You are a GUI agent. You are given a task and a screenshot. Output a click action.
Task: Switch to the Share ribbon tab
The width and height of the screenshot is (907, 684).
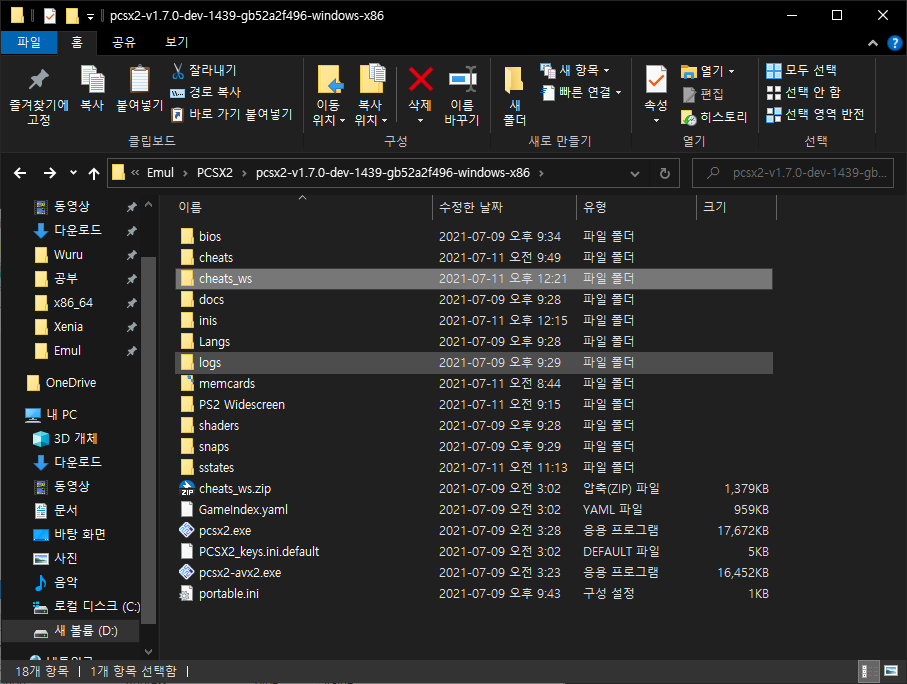pos(123,42)
